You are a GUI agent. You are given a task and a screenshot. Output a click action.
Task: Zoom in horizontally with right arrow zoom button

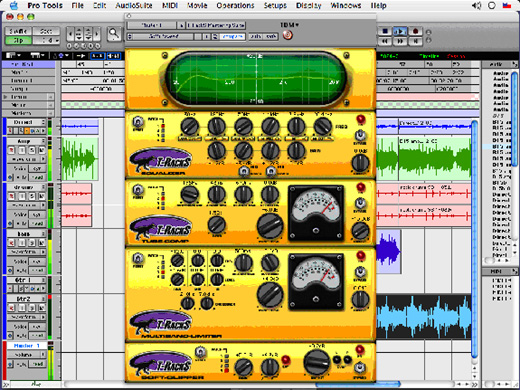tap(97, 34)
